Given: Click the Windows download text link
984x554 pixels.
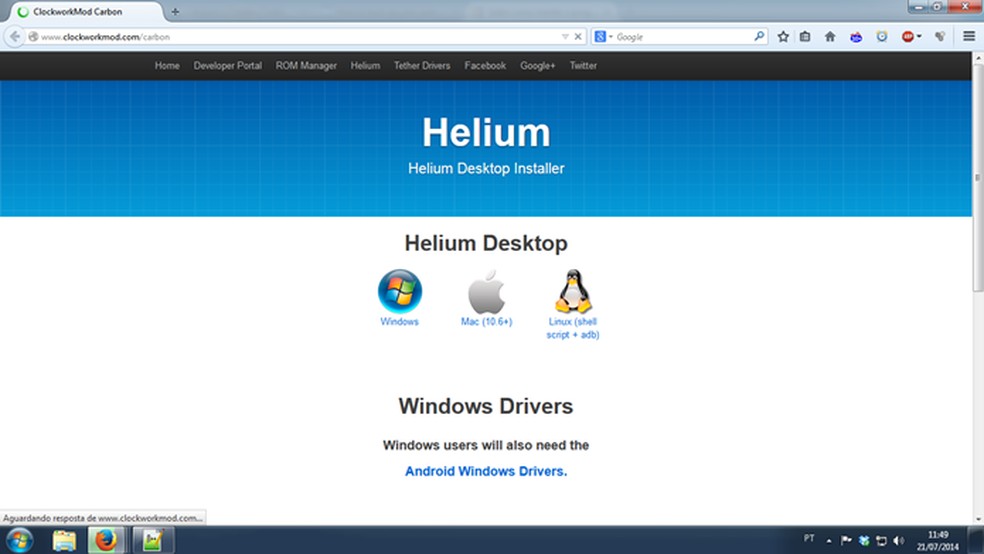Looking at the screenshot, I should [x=400, y=321].
